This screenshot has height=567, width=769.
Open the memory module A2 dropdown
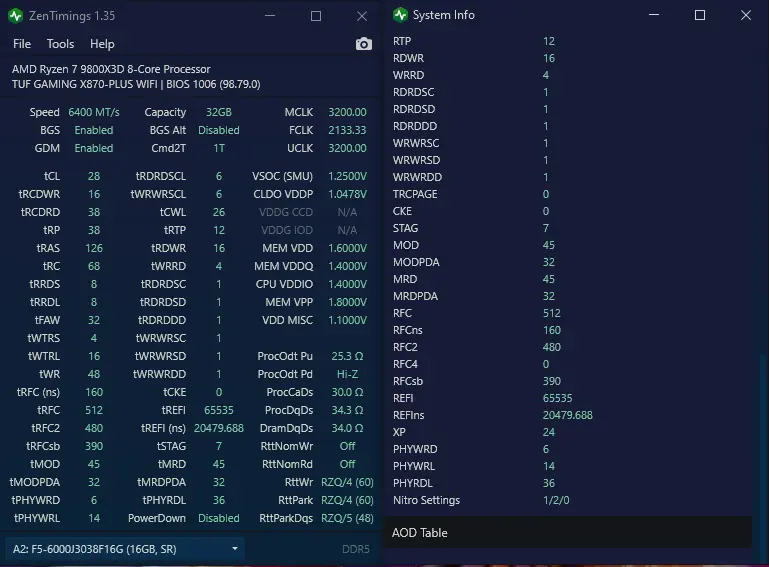125,549
